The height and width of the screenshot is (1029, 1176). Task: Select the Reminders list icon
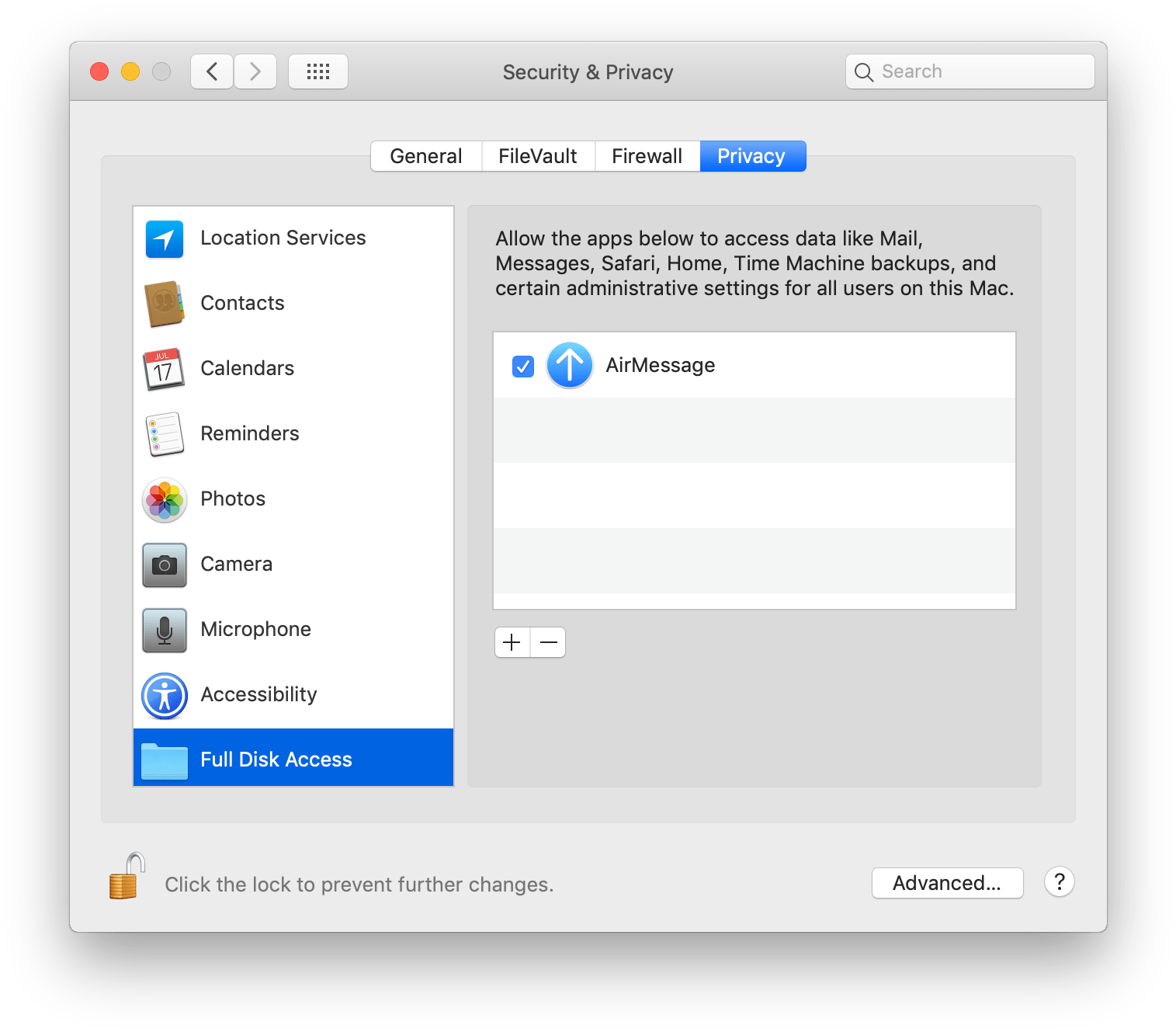[x=165, y=434]
